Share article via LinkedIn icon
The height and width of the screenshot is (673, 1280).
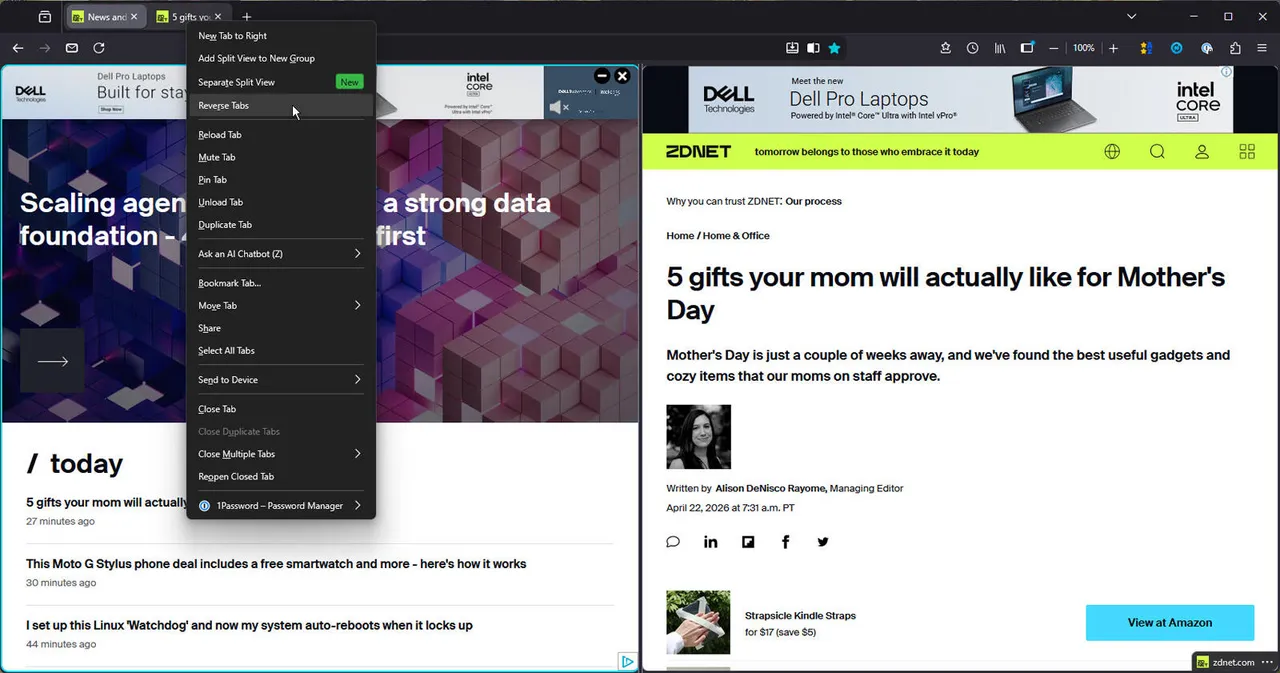tap(710, 542)
